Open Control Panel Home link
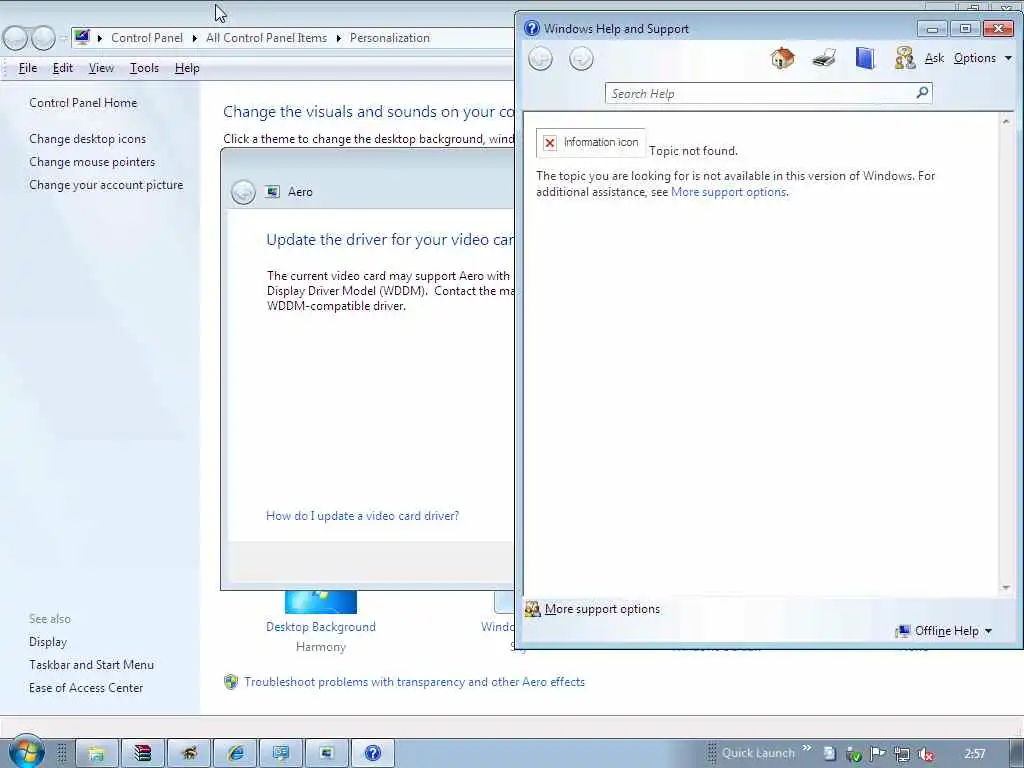Viewport: 1024px width, 768px height. 83,103
